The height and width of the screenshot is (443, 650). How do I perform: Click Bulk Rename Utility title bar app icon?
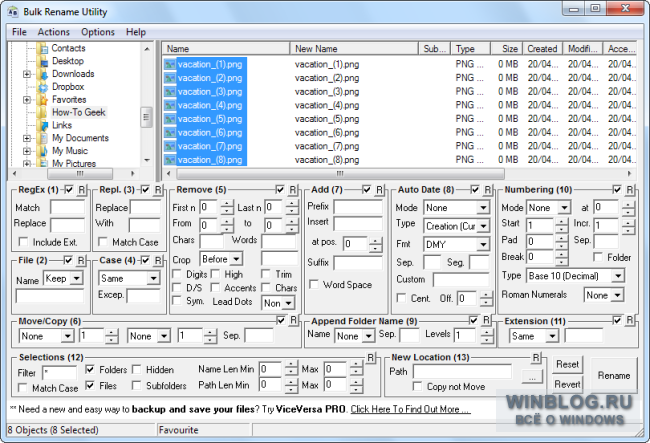pyautogui.click(x=13, y=12)
